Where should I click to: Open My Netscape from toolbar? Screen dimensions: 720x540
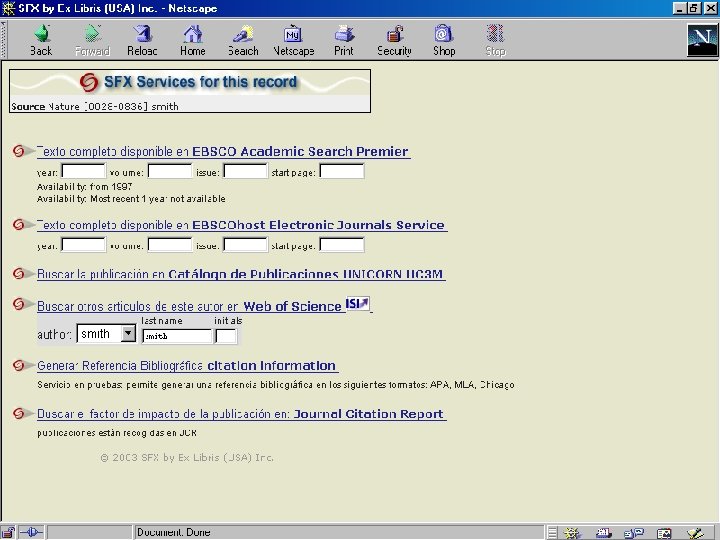(294, 40)
